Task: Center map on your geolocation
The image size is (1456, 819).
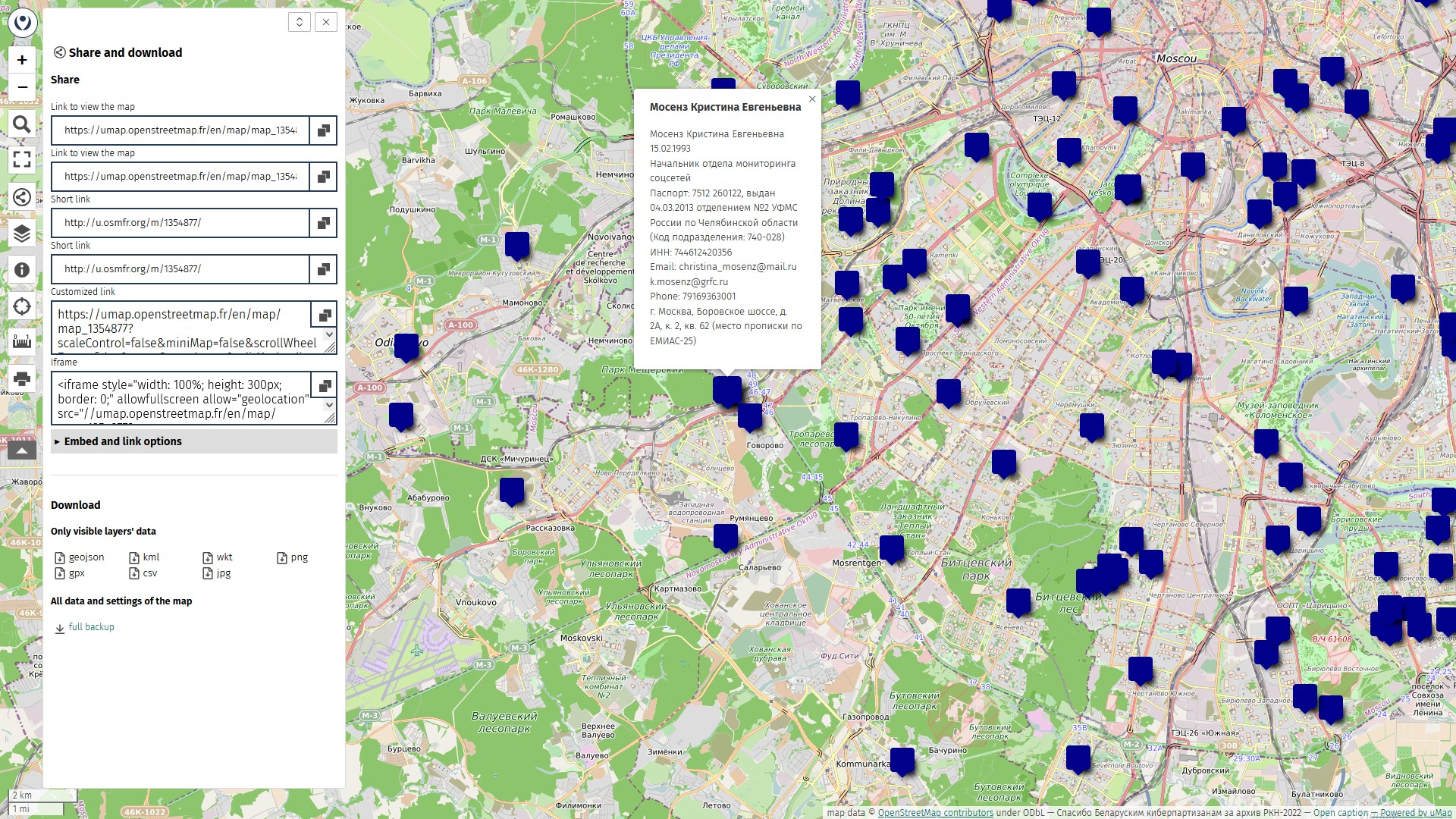Action: click(x=22, y=306)
